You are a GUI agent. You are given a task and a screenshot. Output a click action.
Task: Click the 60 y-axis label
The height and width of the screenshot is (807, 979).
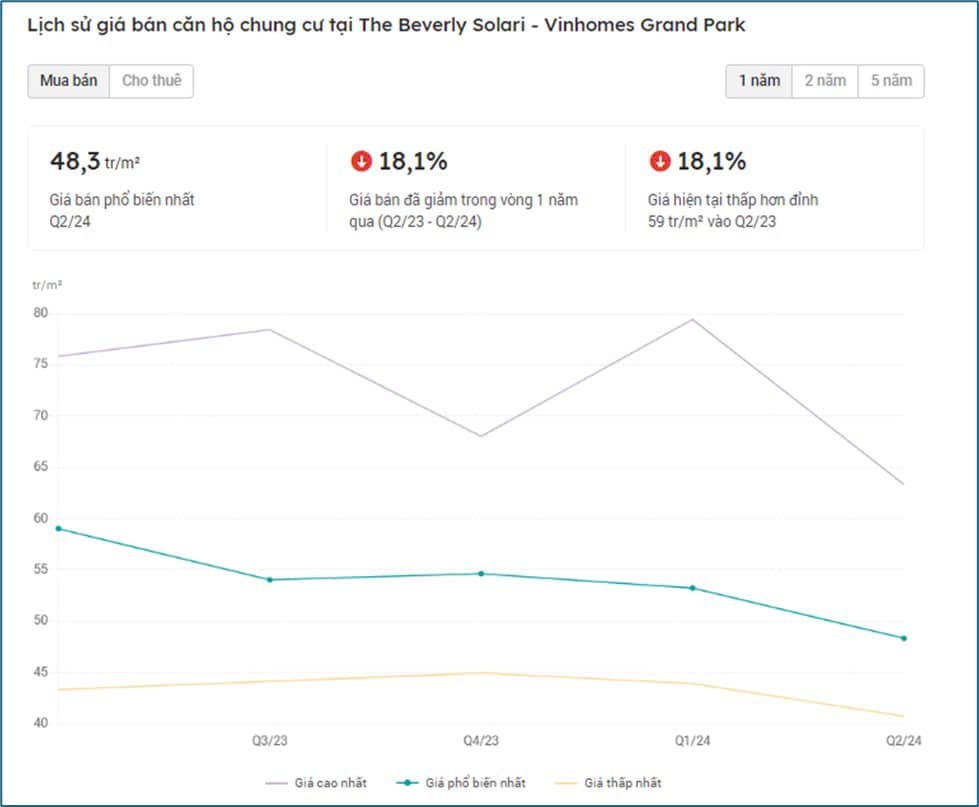click(x=41, y=518)
